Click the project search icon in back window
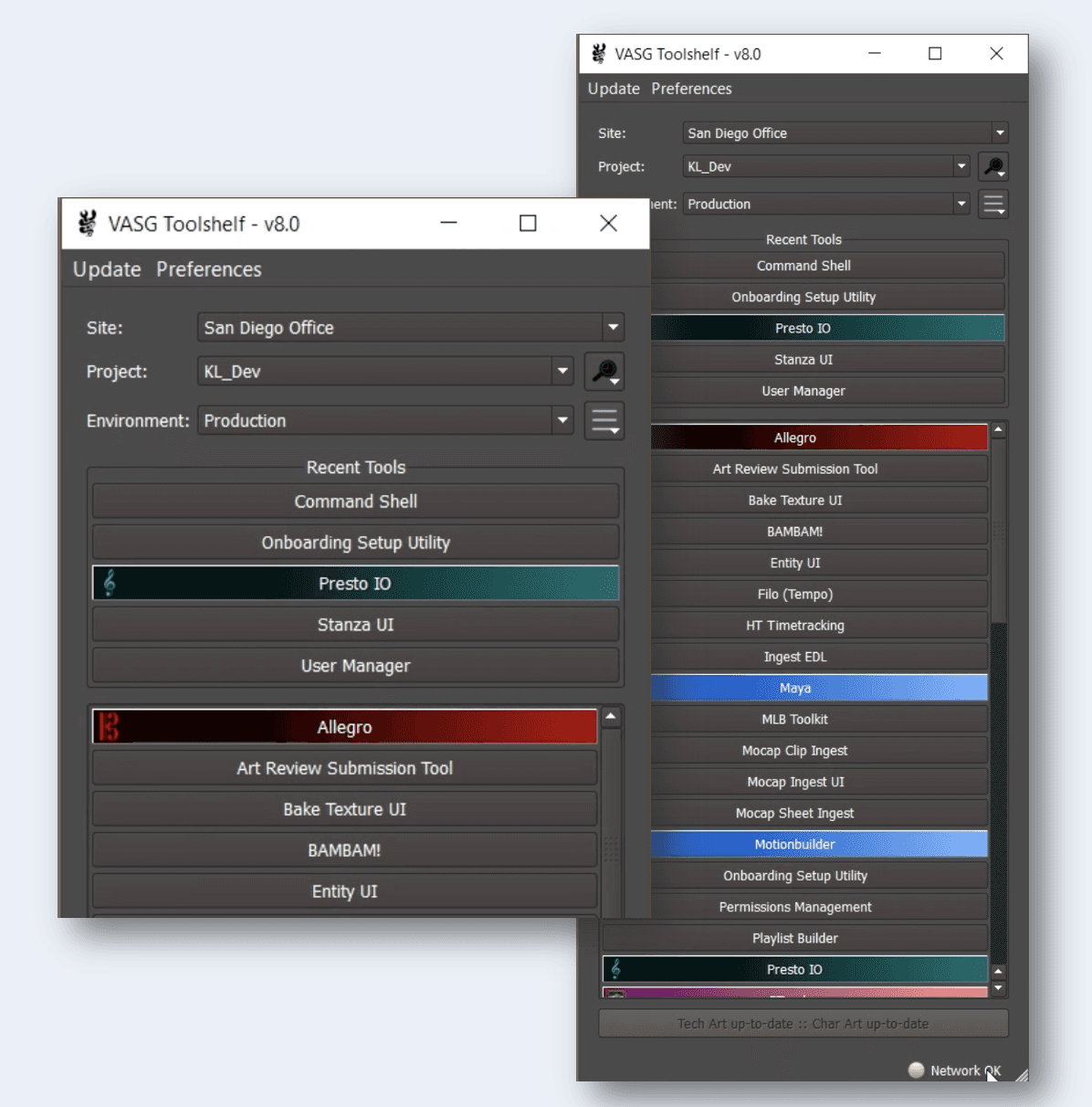Viewport: 1092px width, 1107px height. coord(993,167)
